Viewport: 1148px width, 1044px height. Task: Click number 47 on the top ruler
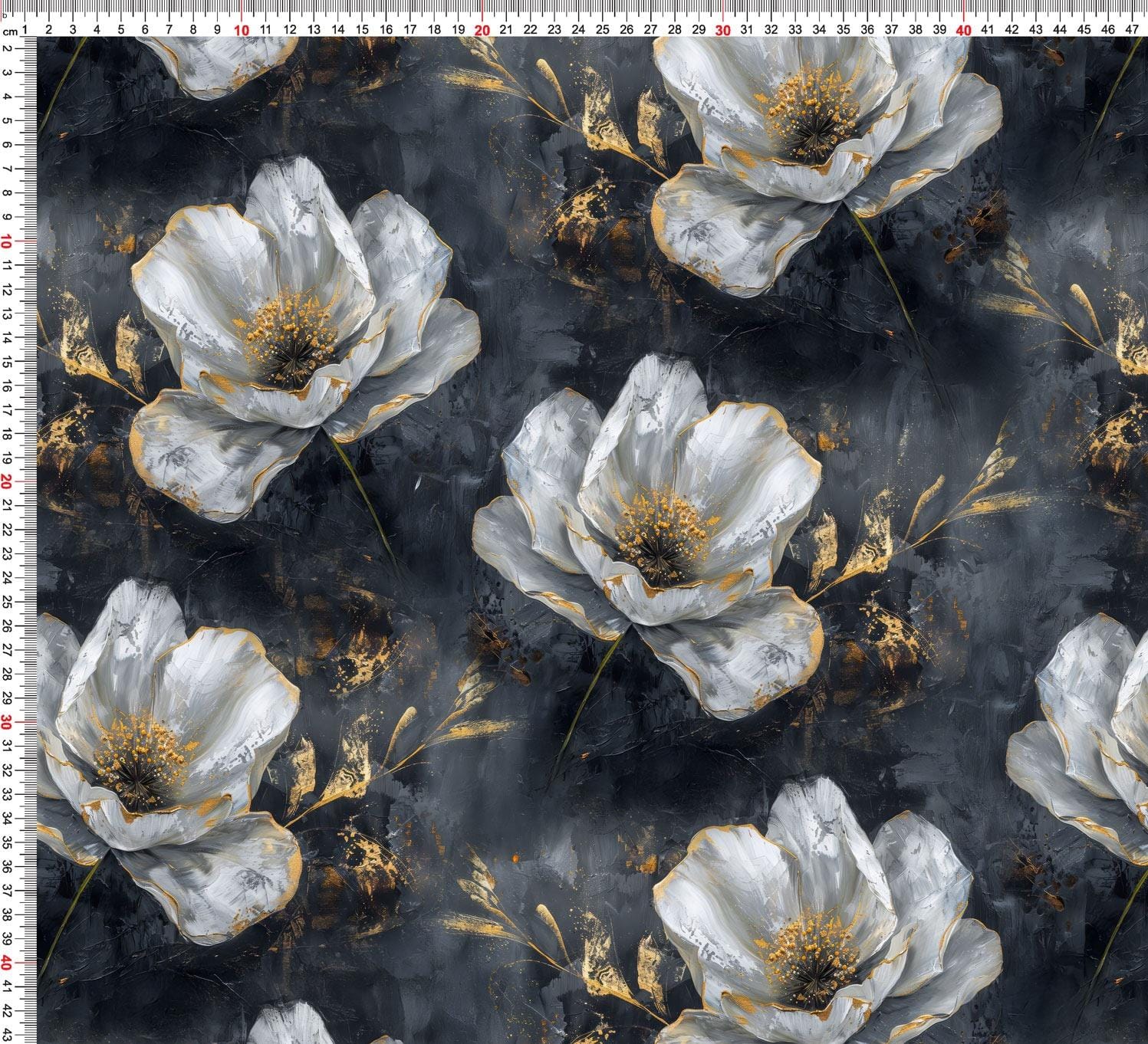1132,30
